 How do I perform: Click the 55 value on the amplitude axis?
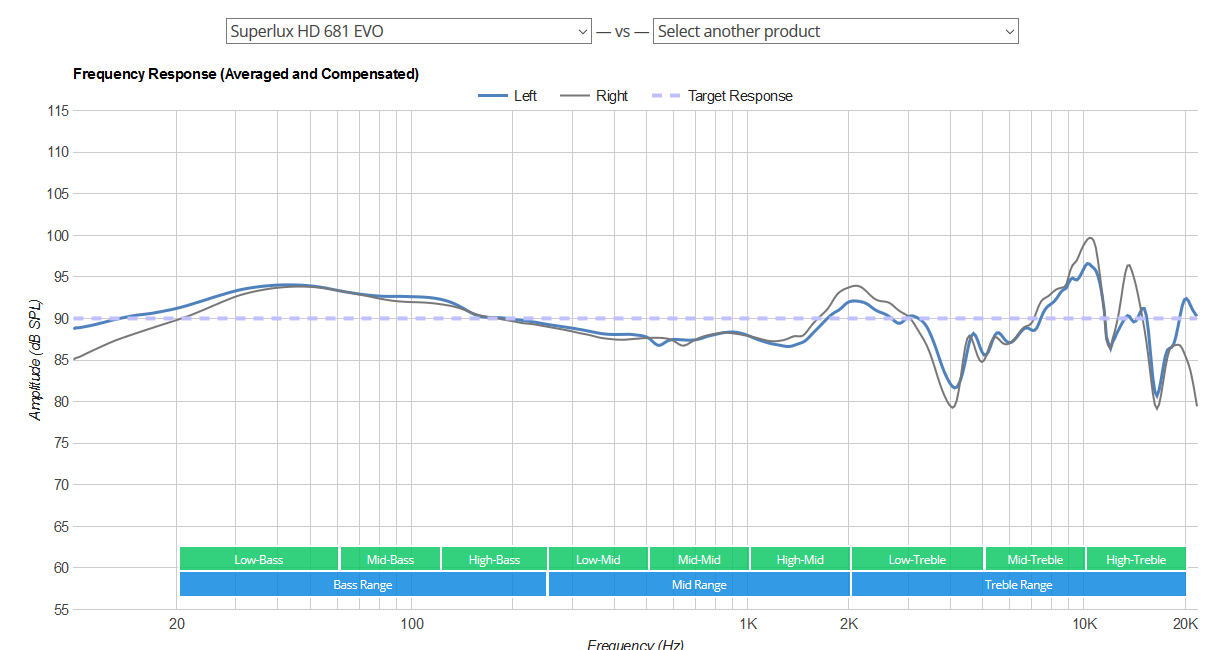click(x=61, y=609)
